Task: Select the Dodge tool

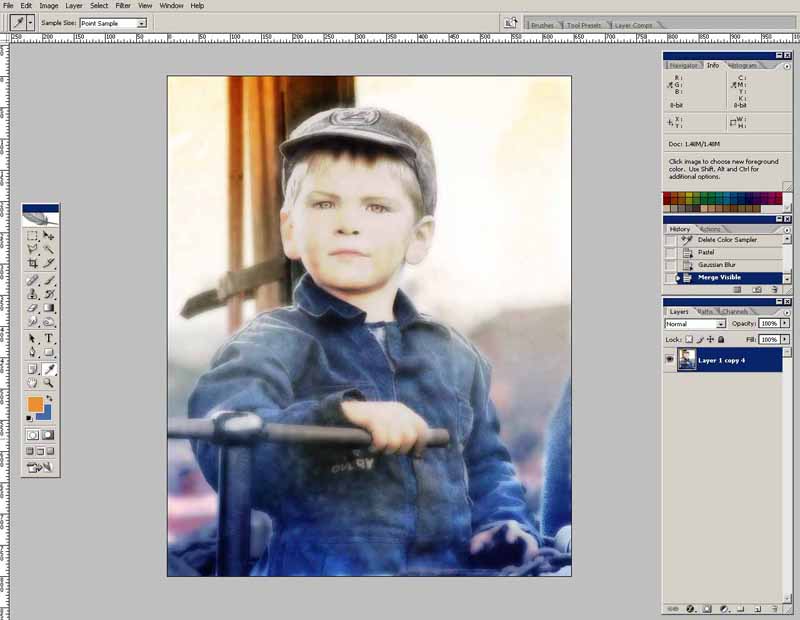Action: pos(48,321)
